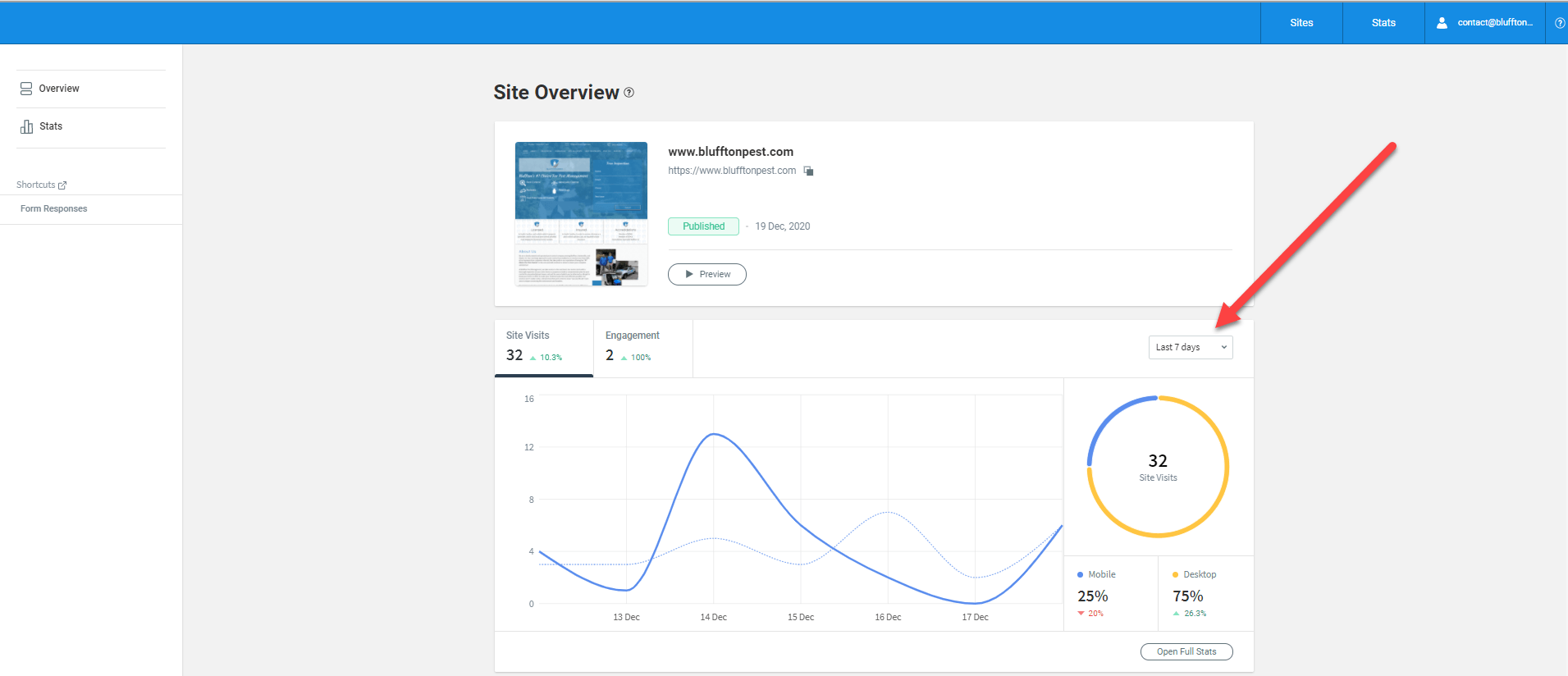Click the 25% Mobile value
Image resolution: width=1568 pixels, height=676 pixels.
pyautogui.click(x=1092, y=596)
